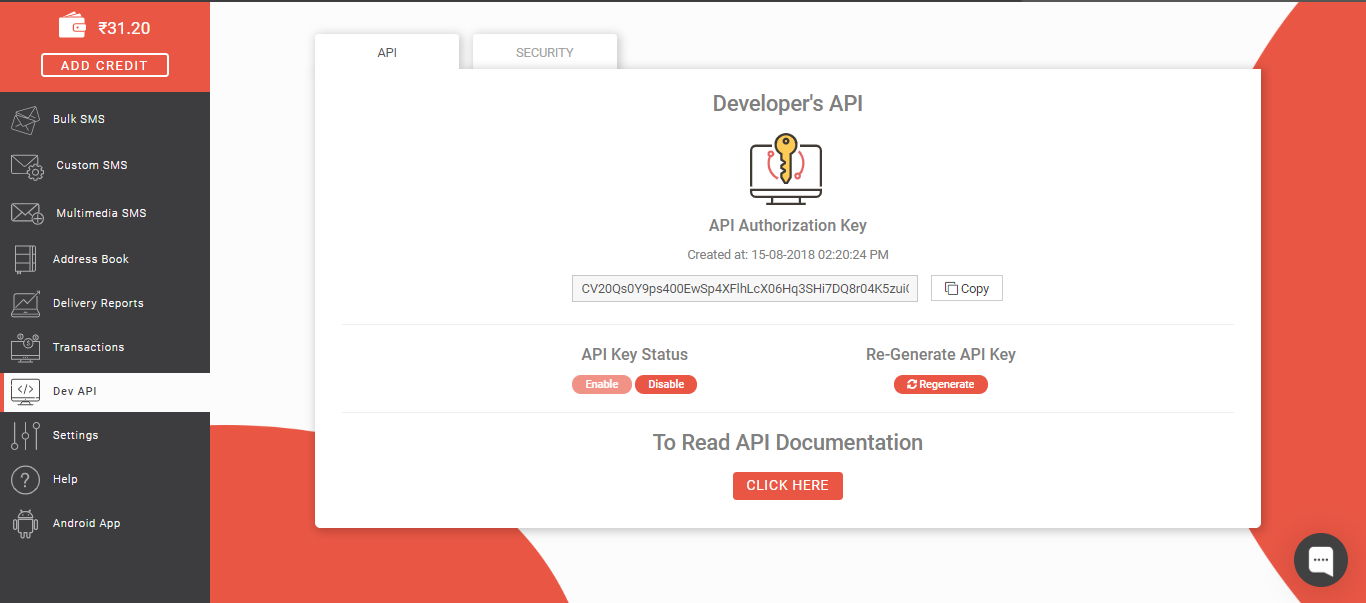Click the Android robot icon
Image resolution: width=1366 pixels, height=603 pixels.
[25, 523]
